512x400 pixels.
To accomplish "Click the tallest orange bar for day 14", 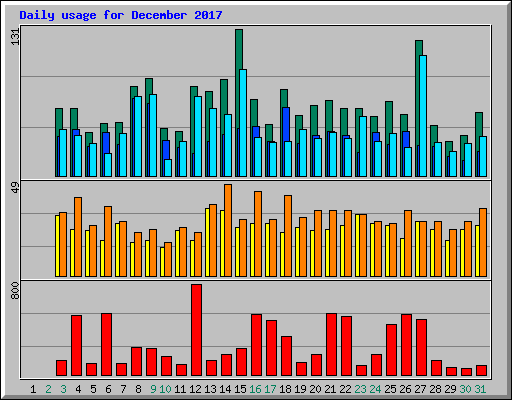I will click(x=228, y=230).
